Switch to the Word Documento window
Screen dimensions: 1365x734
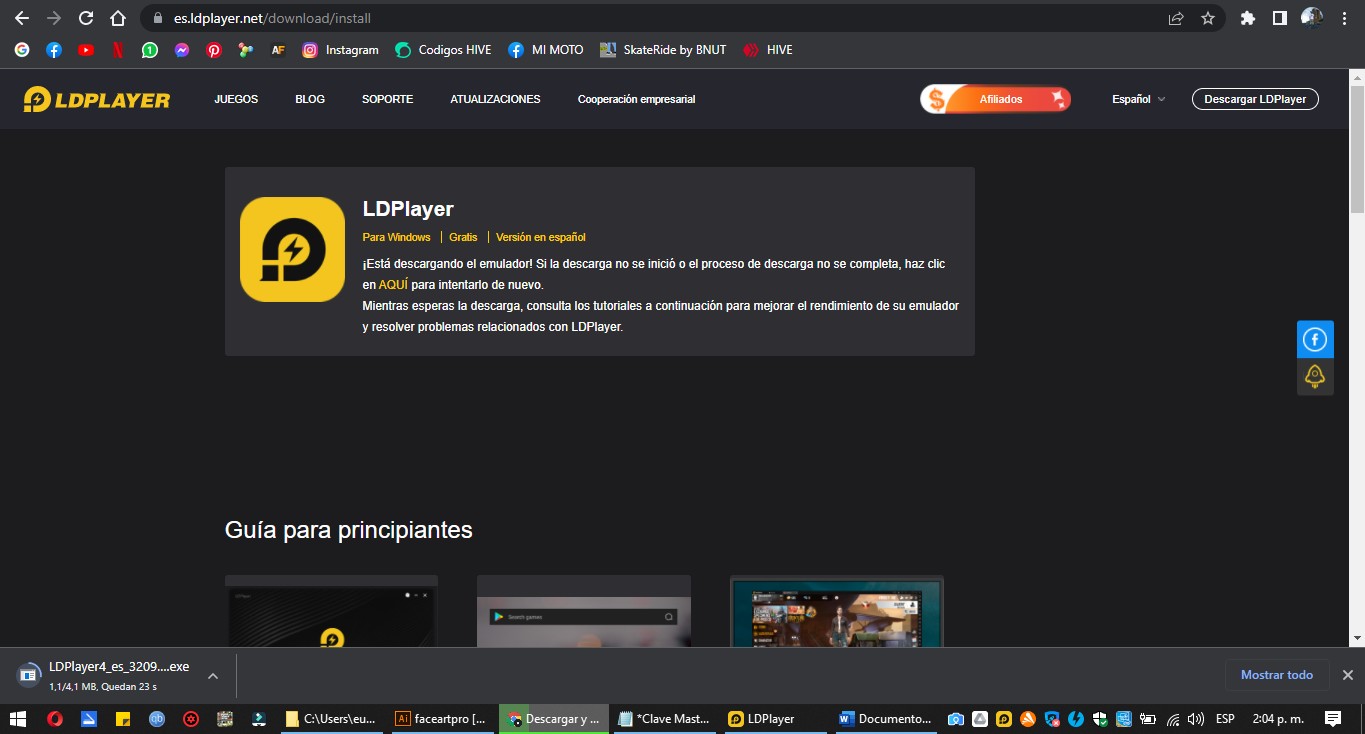[x=884, y=718]
